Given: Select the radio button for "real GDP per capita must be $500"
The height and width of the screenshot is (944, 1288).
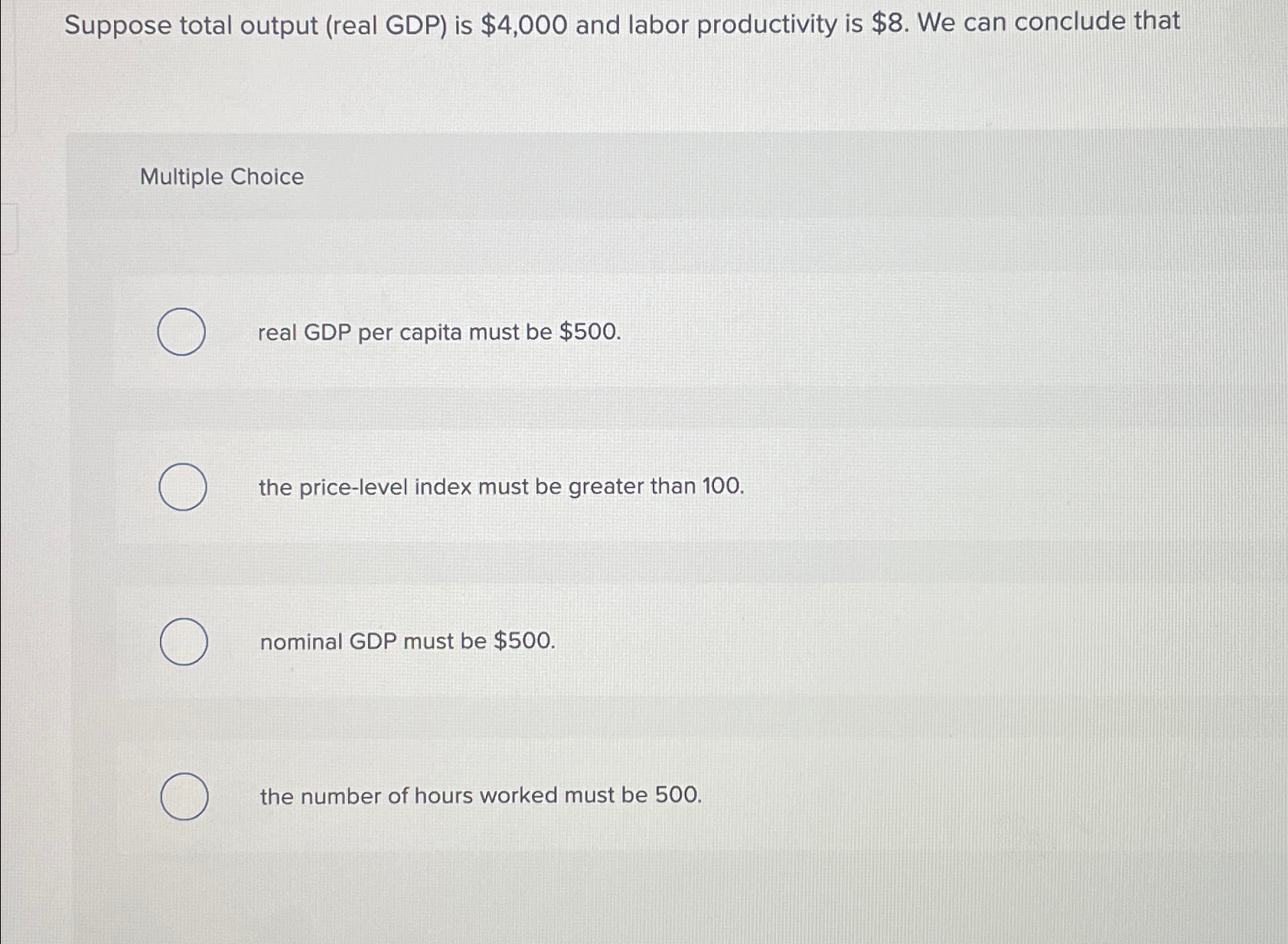Looking at the screenshot, I should (x=182, y=332).
